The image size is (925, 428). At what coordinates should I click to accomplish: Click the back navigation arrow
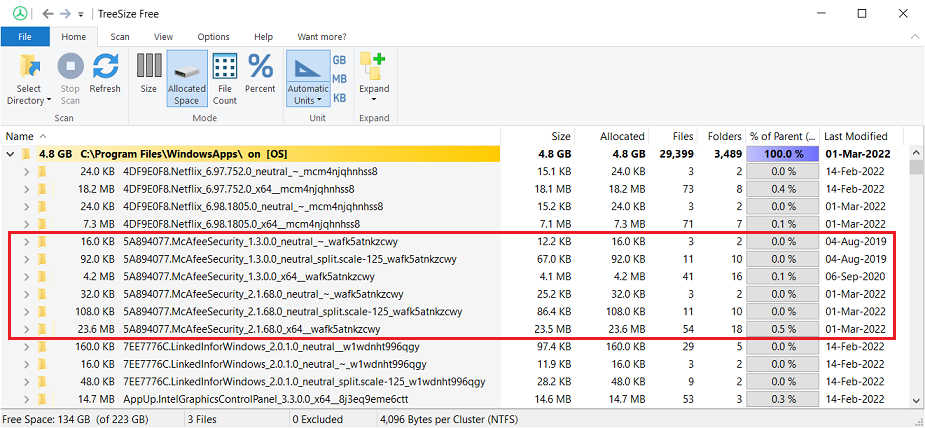tap(48, 14)
